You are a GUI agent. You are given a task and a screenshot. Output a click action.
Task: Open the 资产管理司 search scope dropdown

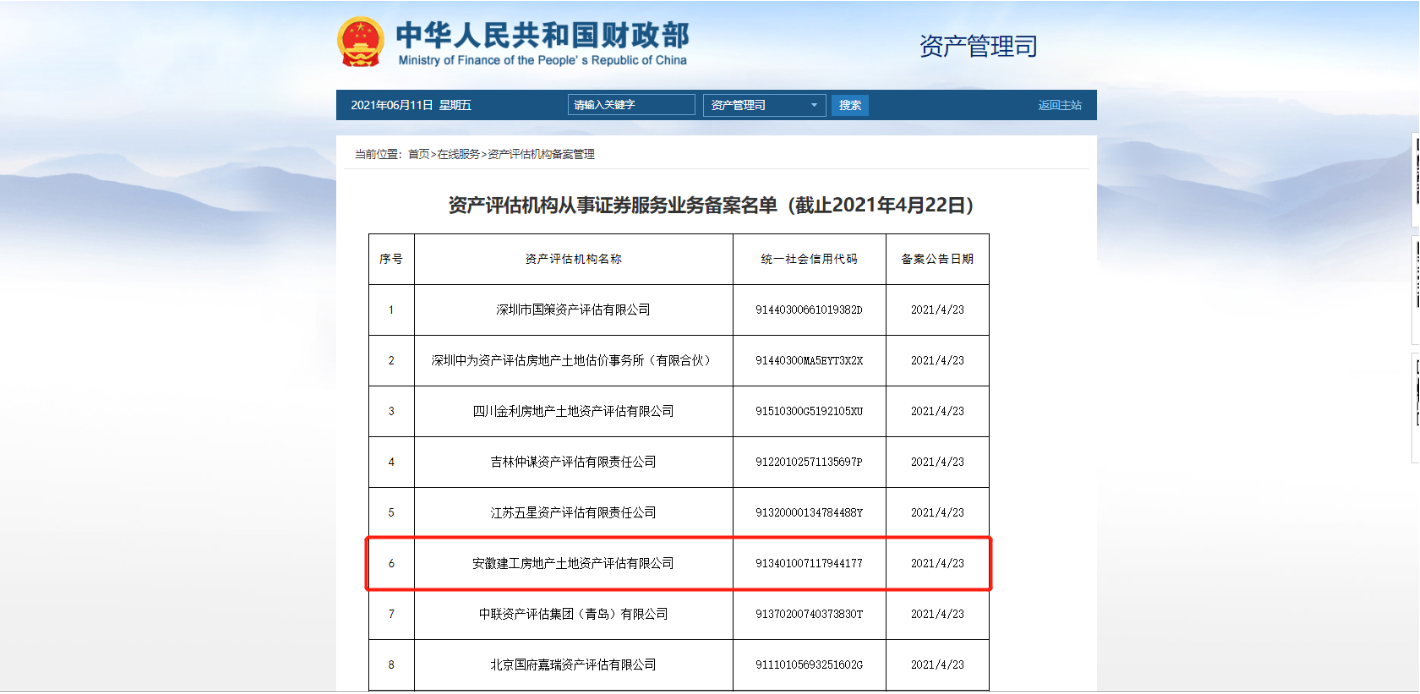764,105
